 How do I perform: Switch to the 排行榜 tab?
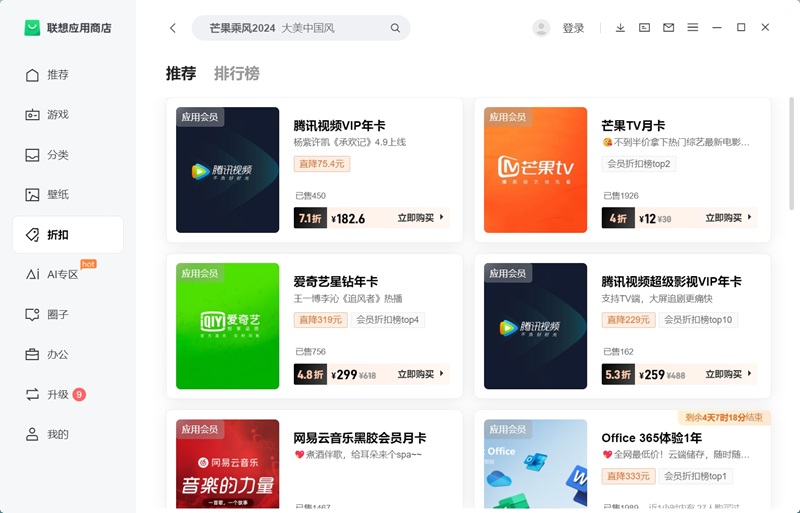[237, 74]
